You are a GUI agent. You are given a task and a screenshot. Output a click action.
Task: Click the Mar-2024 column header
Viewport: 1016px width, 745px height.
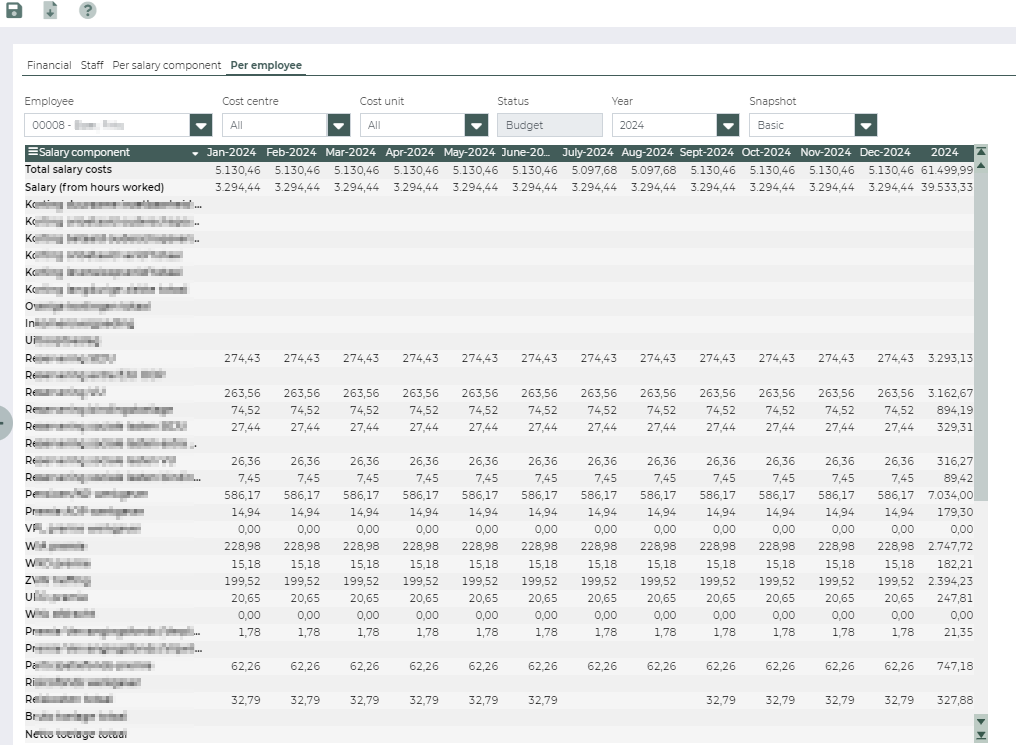click(351, 152)
